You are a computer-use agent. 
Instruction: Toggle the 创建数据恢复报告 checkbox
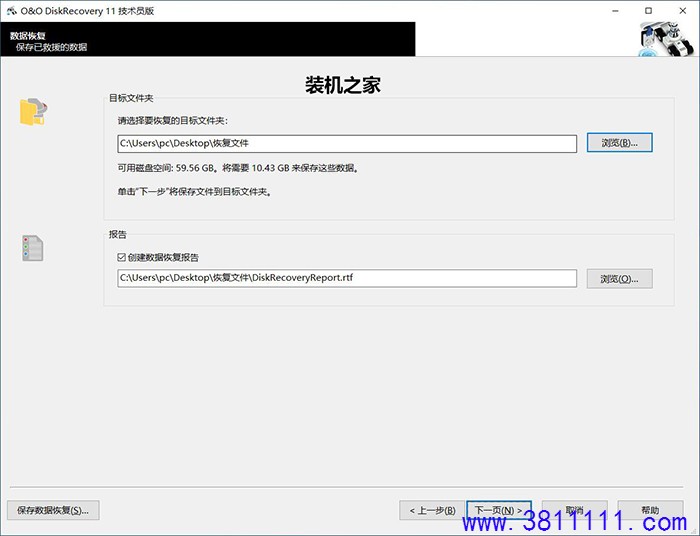121,258
